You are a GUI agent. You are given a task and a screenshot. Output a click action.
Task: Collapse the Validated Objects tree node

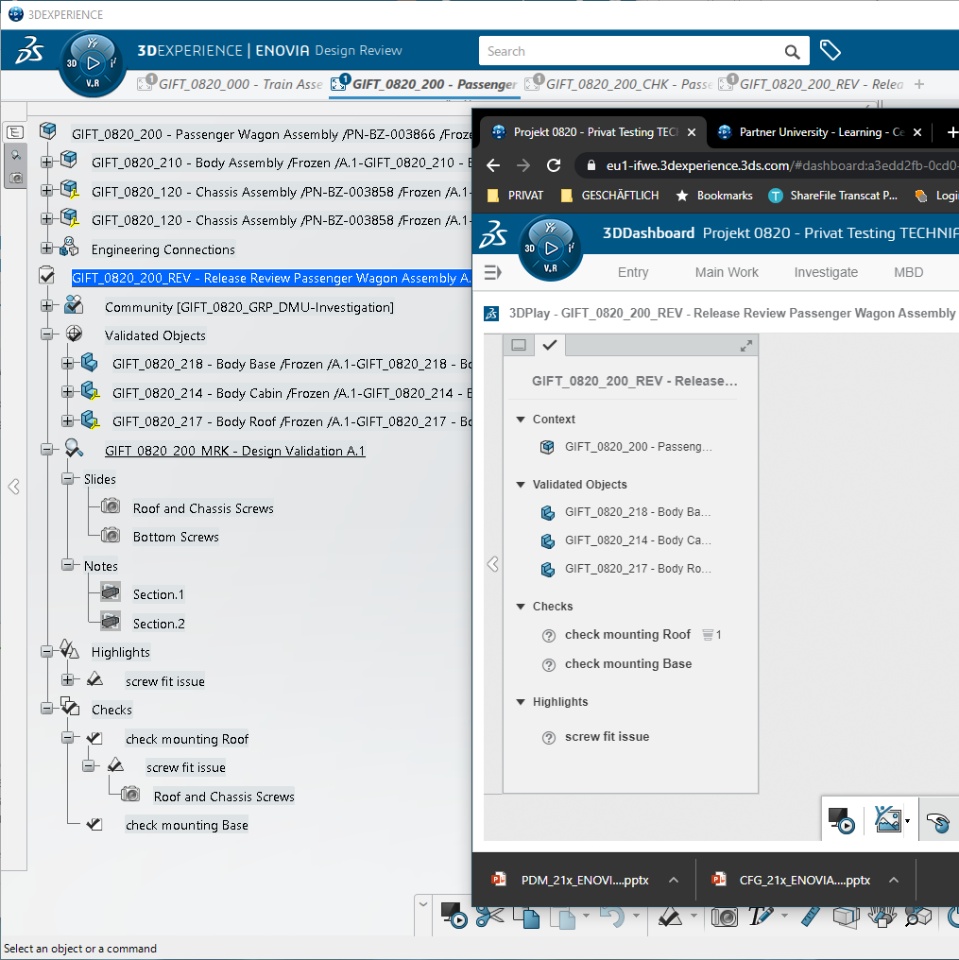(47, 334)
